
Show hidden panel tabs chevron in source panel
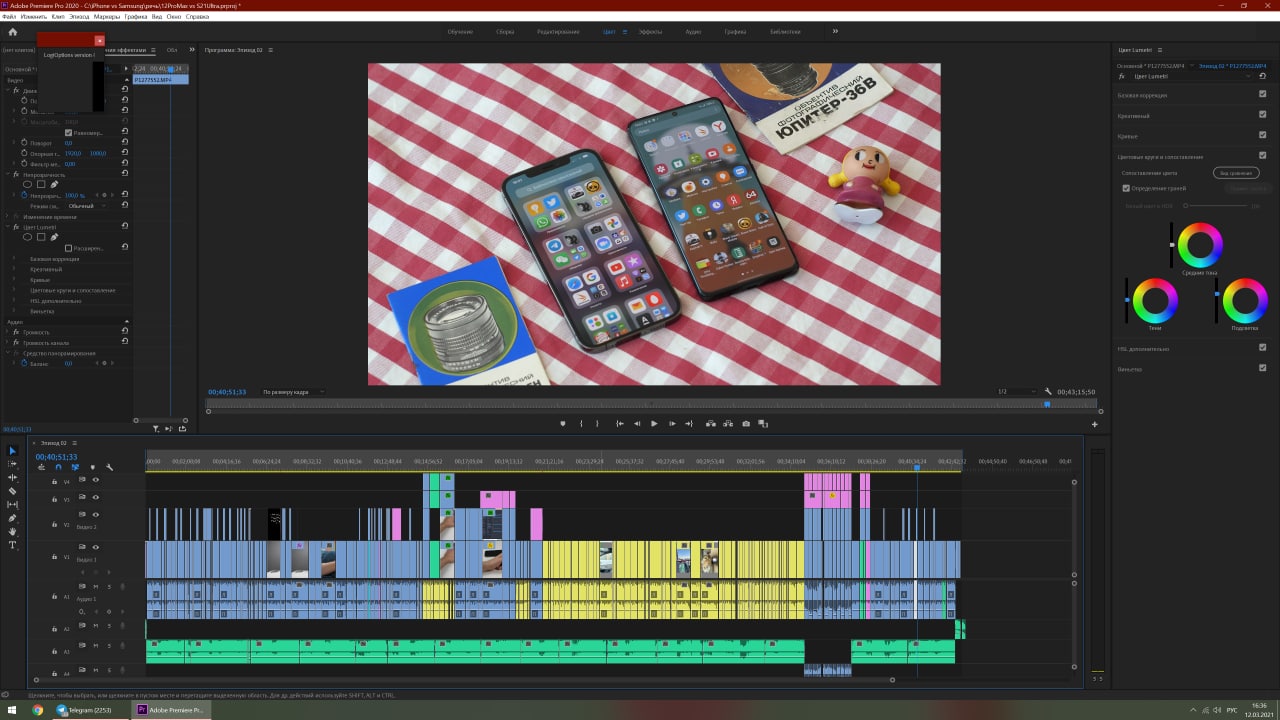(190, 49)
